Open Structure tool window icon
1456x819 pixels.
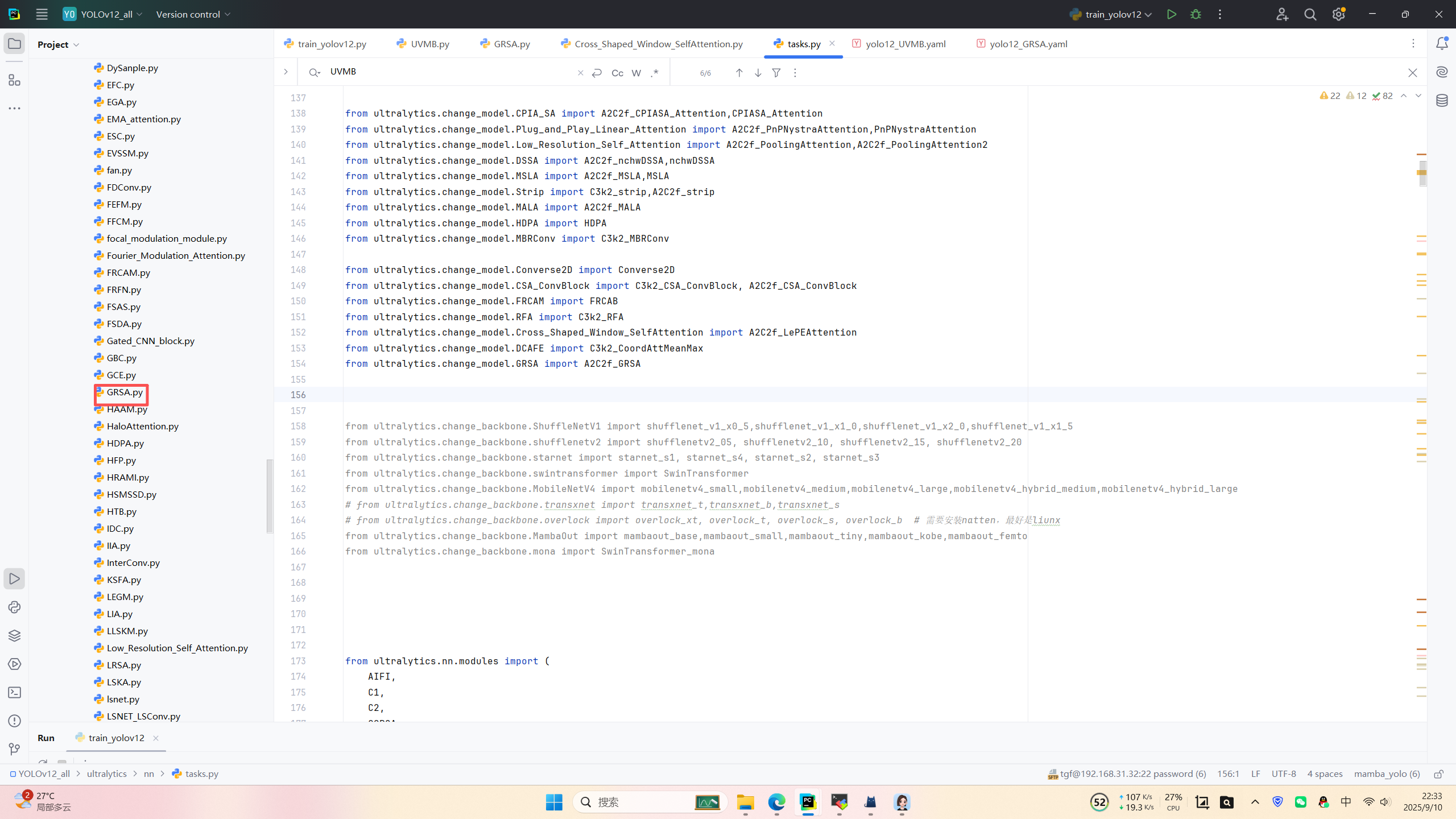pos(14,80)
